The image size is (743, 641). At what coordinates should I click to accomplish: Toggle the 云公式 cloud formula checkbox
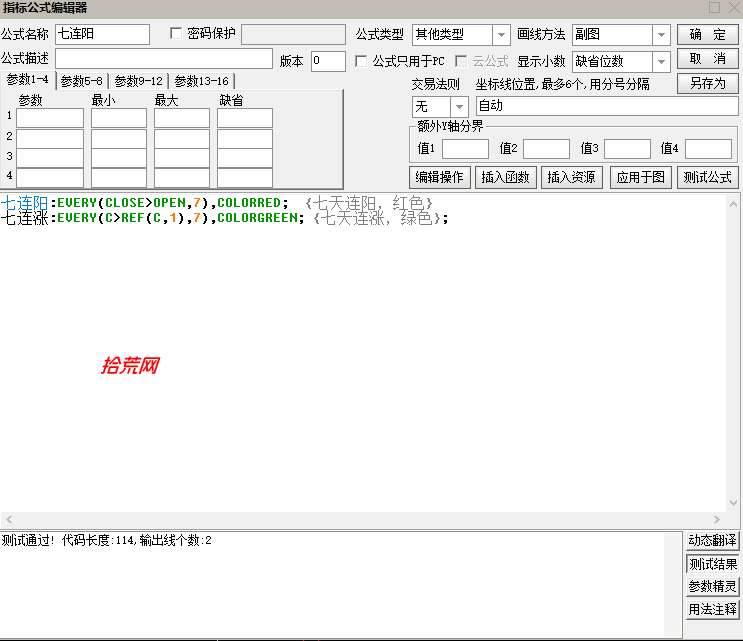coord(461,61)
